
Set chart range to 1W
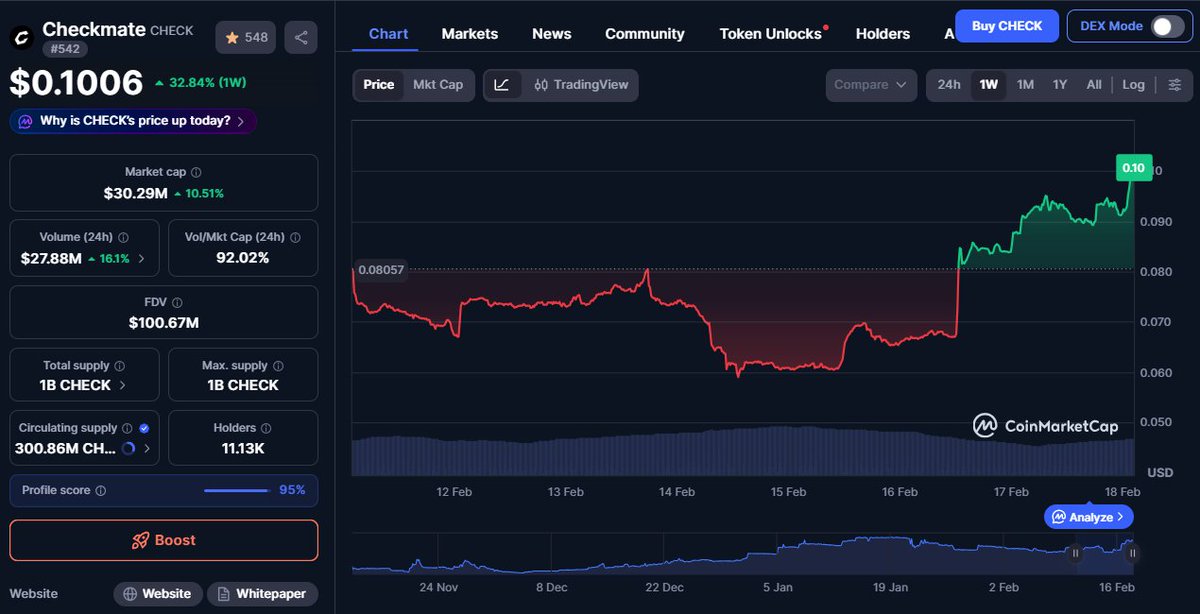989,85
